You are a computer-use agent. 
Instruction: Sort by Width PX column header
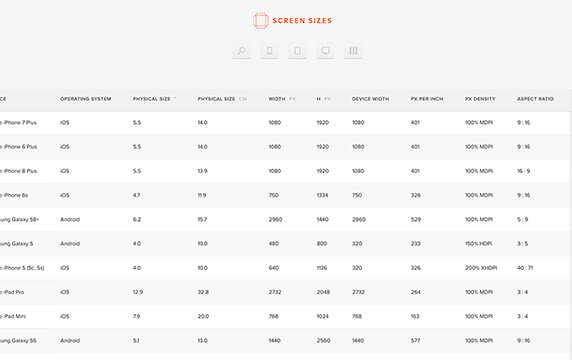pyautogui.click(x=282, y=99)
